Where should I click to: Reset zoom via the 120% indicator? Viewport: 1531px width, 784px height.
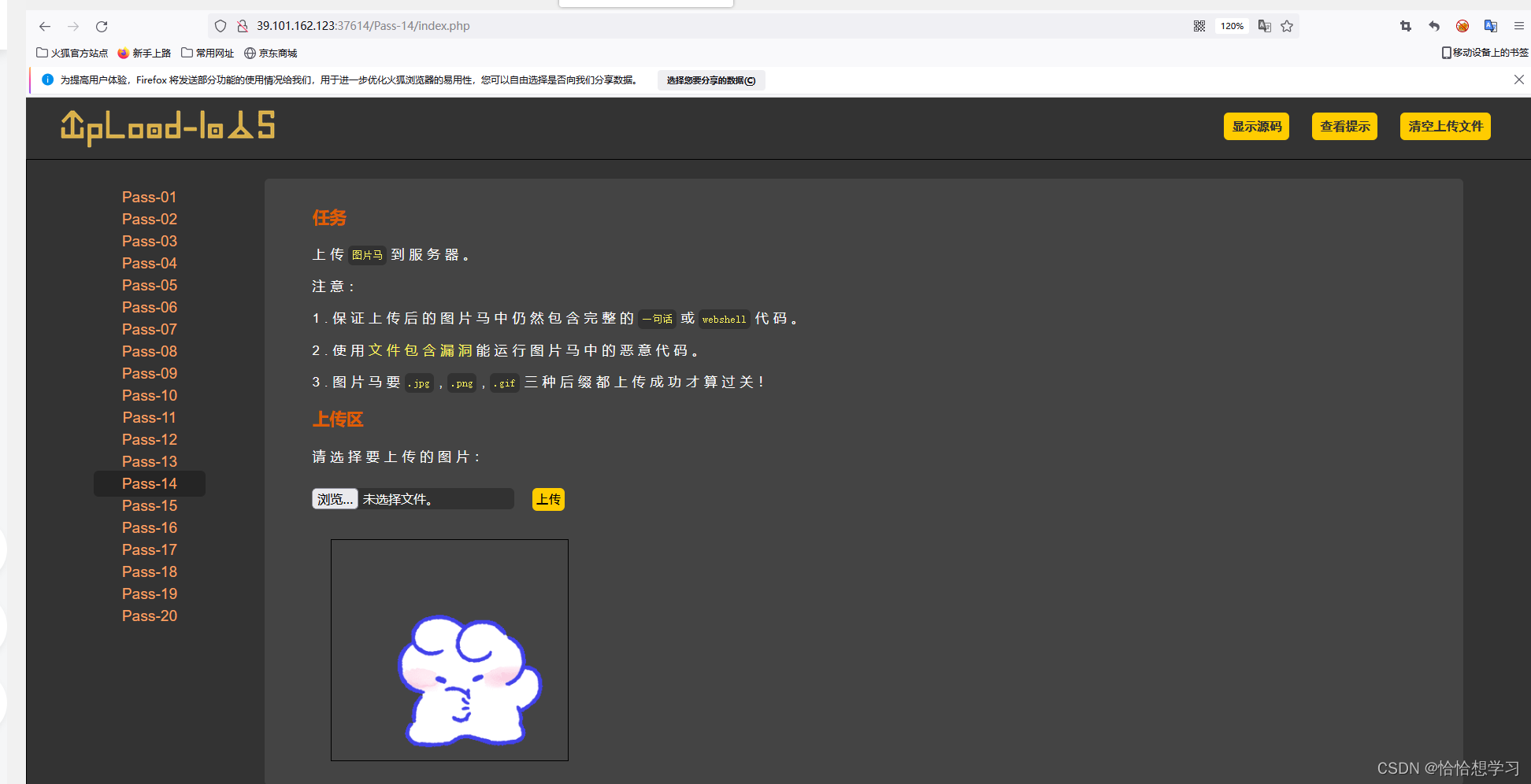(1231, 26)
